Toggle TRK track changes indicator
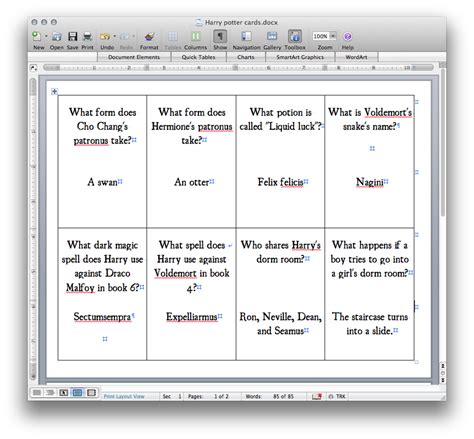Screen dimensions: 474x439 (x=337, y=396)
